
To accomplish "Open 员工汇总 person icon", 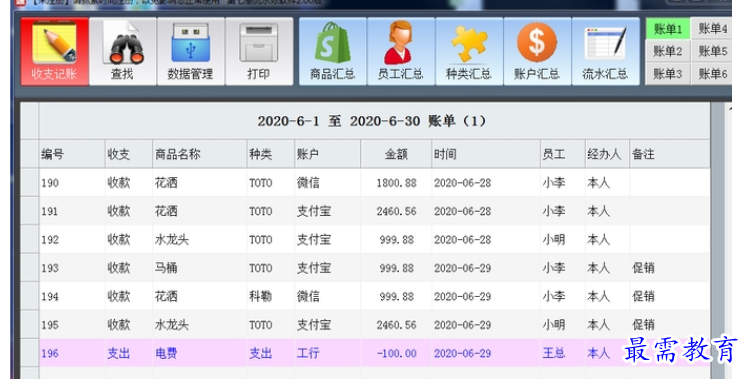I will 401,51.
